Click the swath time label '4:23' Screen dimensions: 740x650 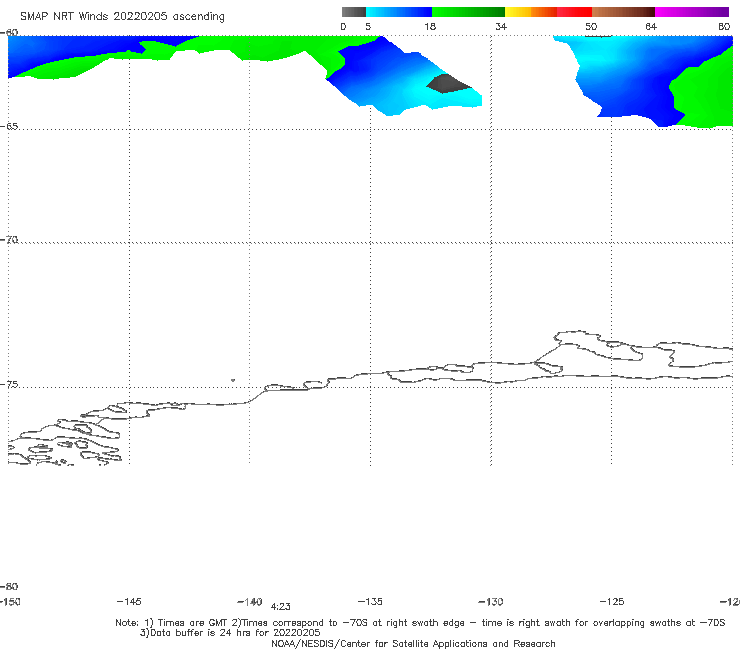281,607
